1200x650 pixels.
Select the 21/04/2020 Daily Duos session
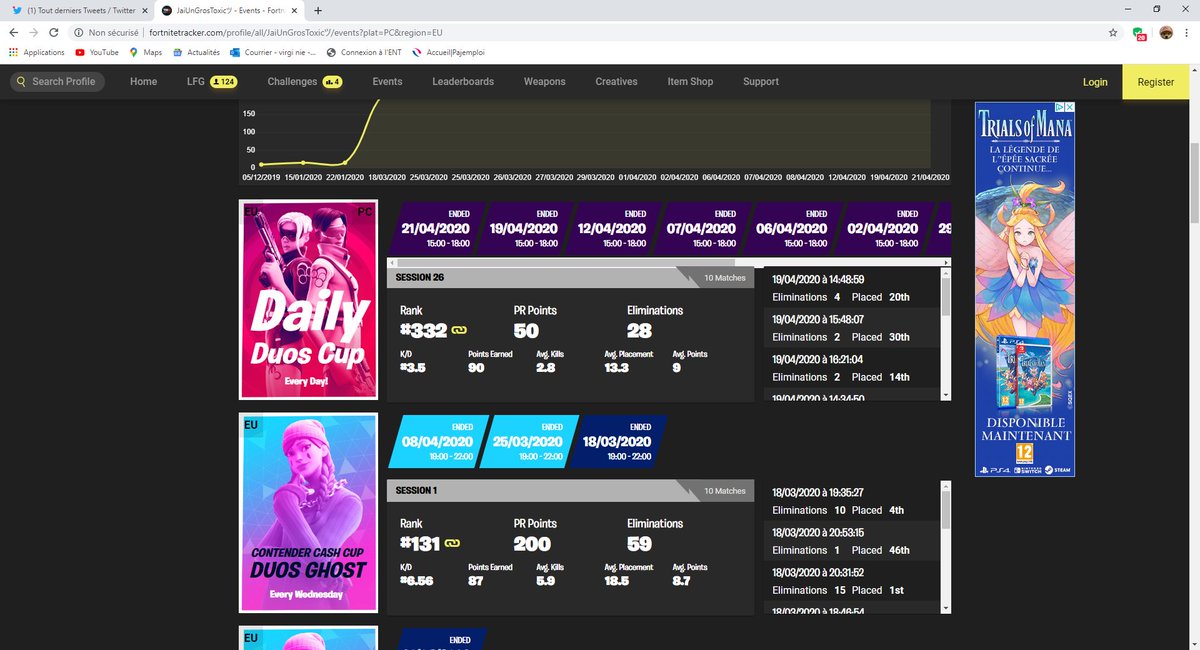(x=435, y=228)
